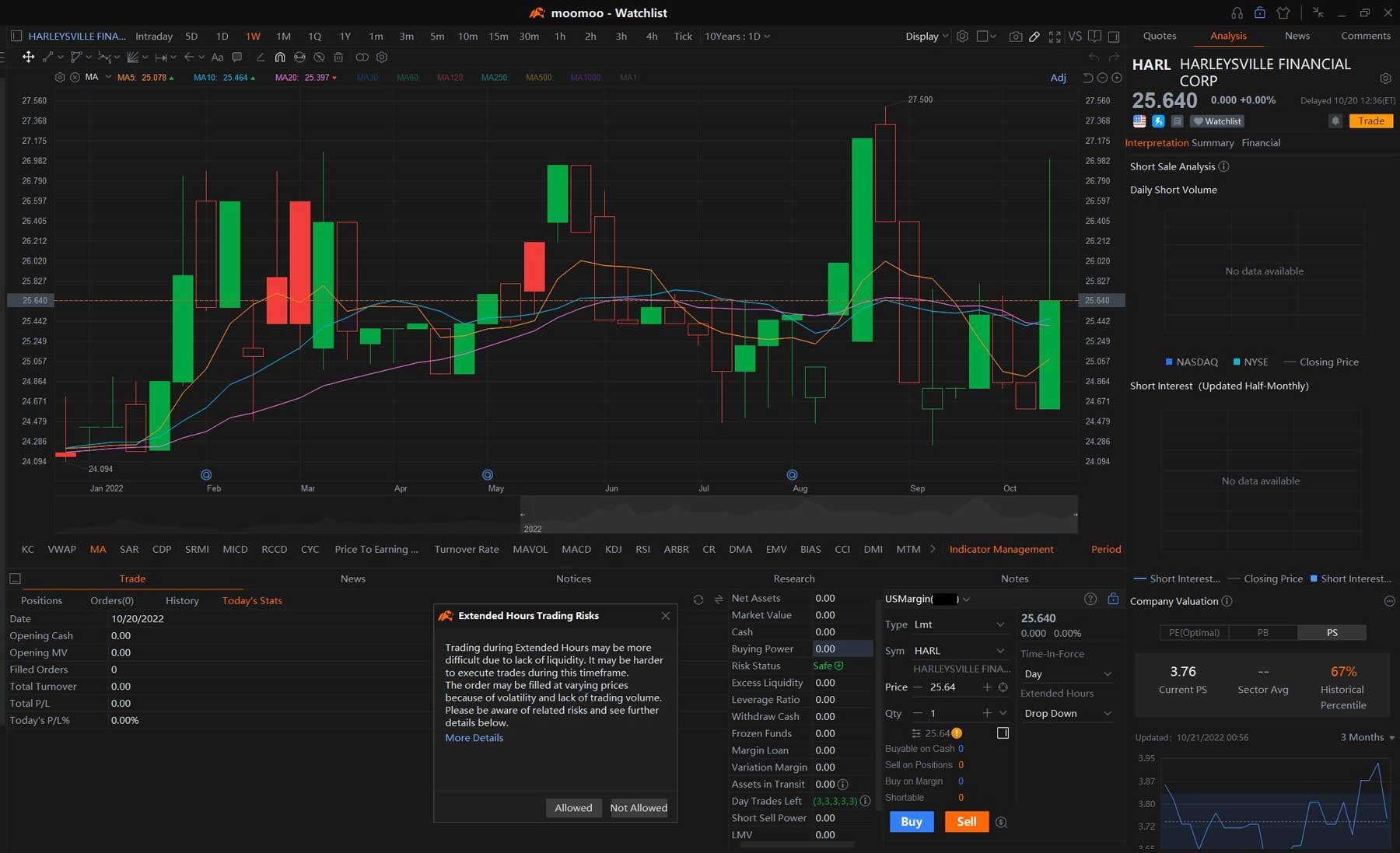Toggle hide drawings crossed-circle icon
The height and width of the screenshot is (853, 1400).
coord(319,57)
